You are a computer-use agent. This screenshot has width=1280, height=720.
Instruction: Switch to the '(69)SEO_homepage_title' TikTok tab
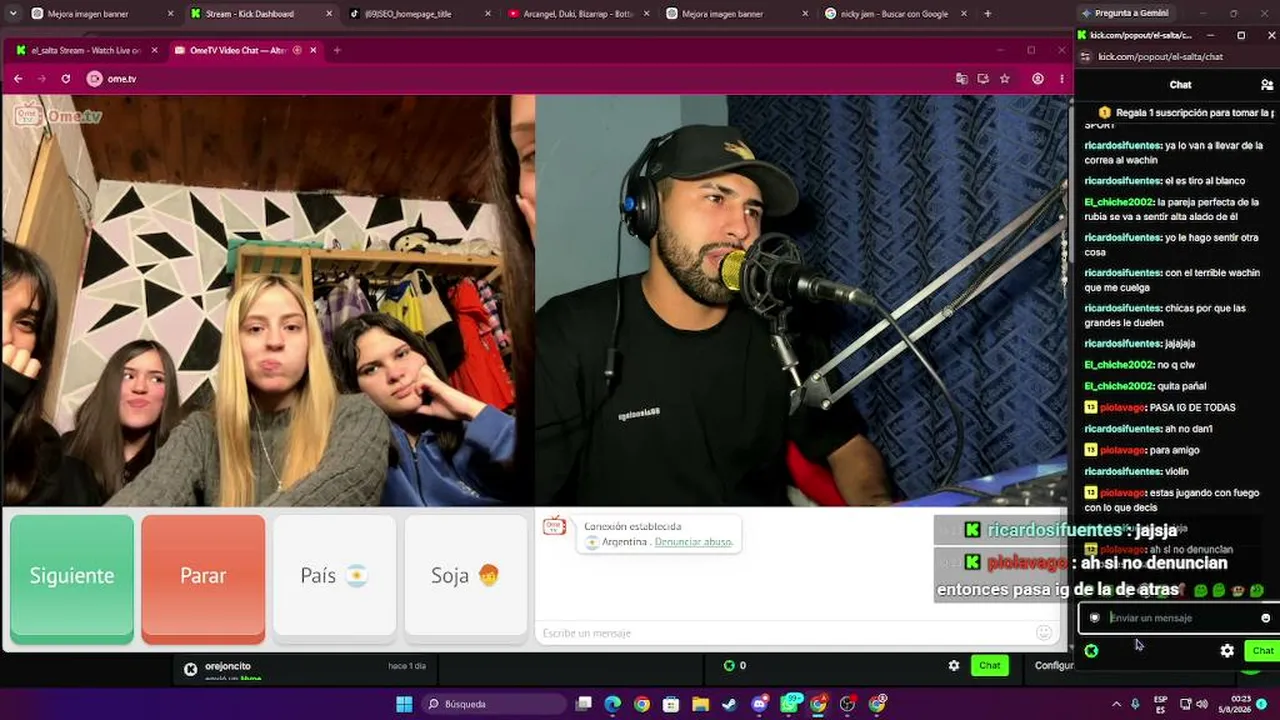pos(420,14)
